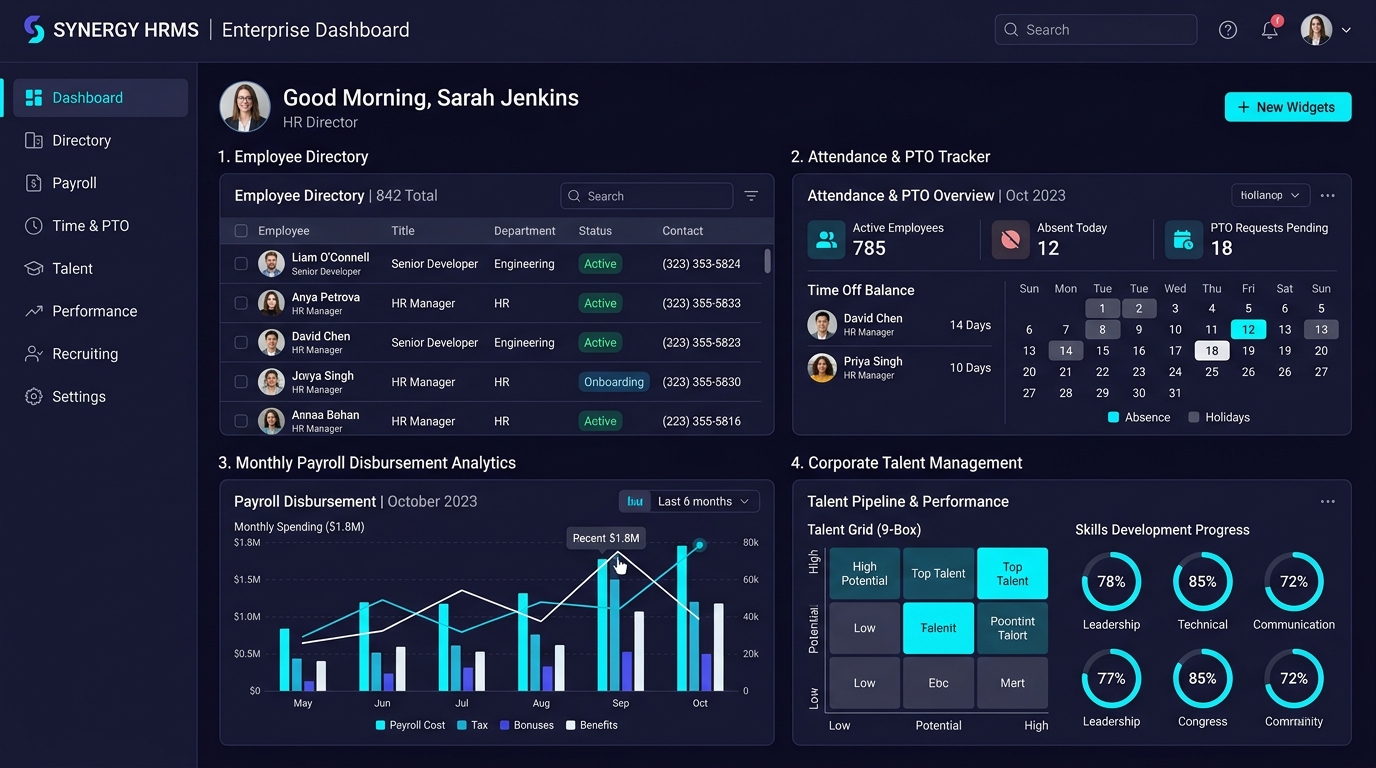Open notifications bell in top bar

click(x=1270, y=29)
